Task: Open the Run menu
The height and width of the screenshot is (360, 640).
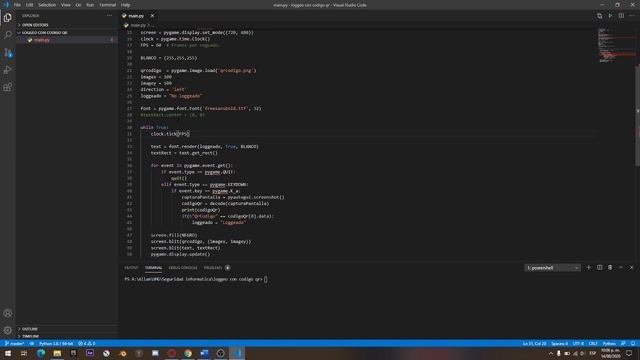Action: (90, 5)
